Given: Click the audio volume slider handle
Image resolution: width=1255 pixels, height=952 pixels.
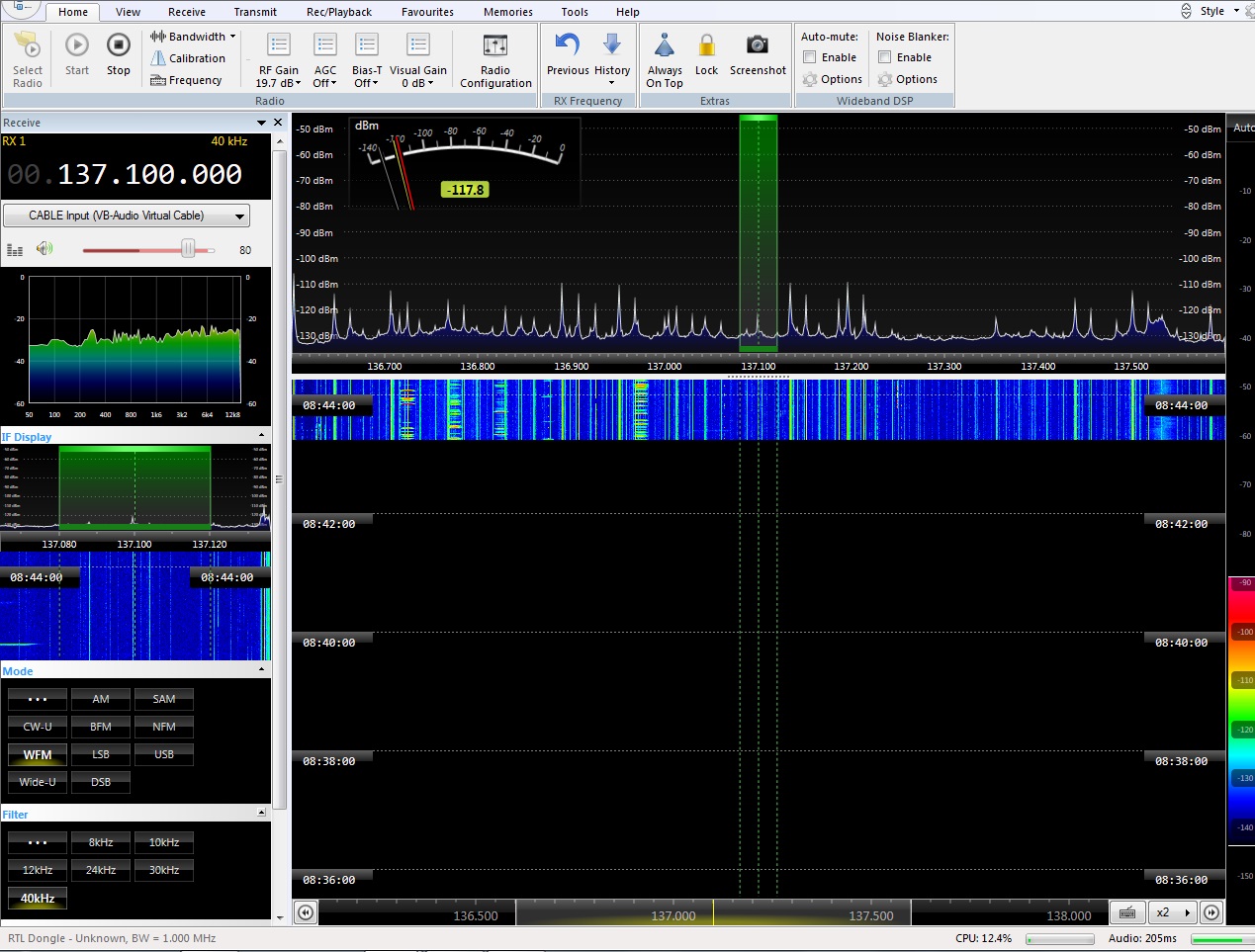Looking at the screenshot, I should 188,249.
